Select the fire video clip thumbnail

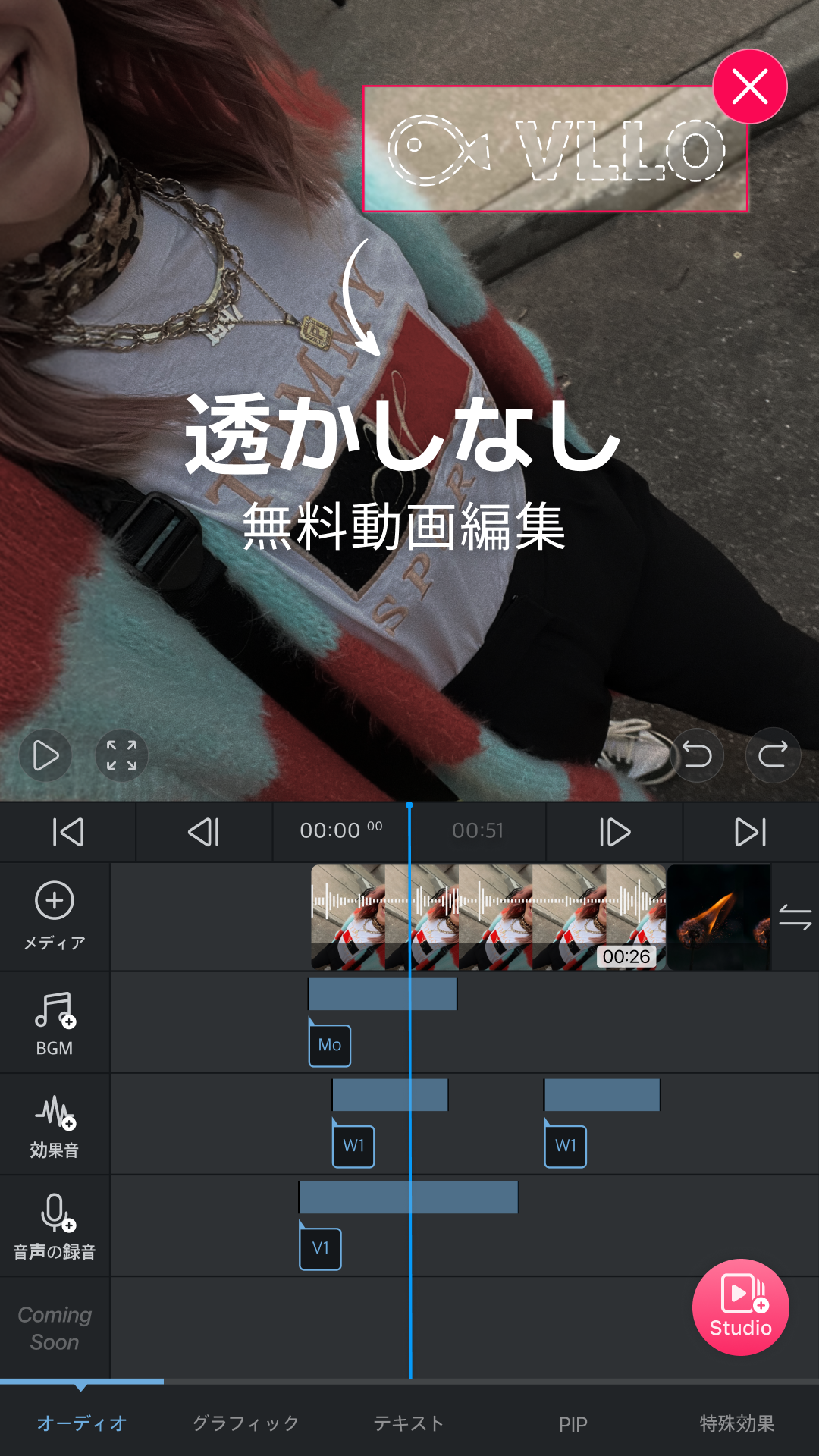pos(719,917)
